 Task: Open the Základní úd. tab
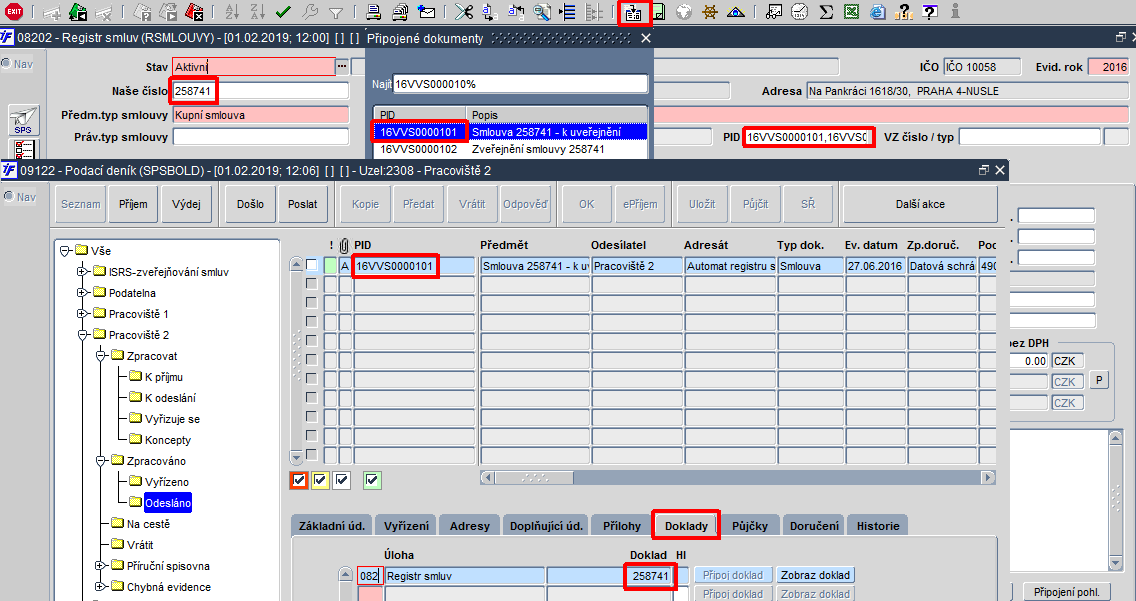coord(332,526)
